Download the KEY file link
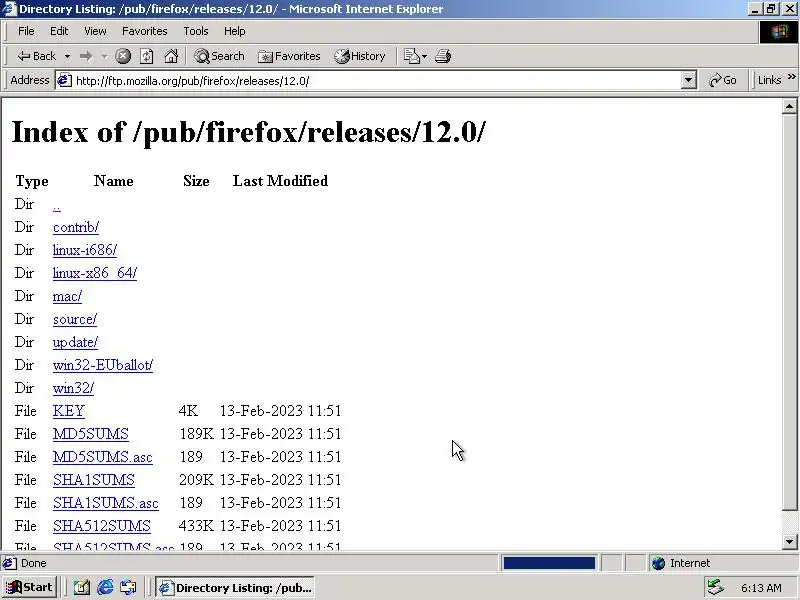This screenshot has width=800, height=600. coord(68,411)
